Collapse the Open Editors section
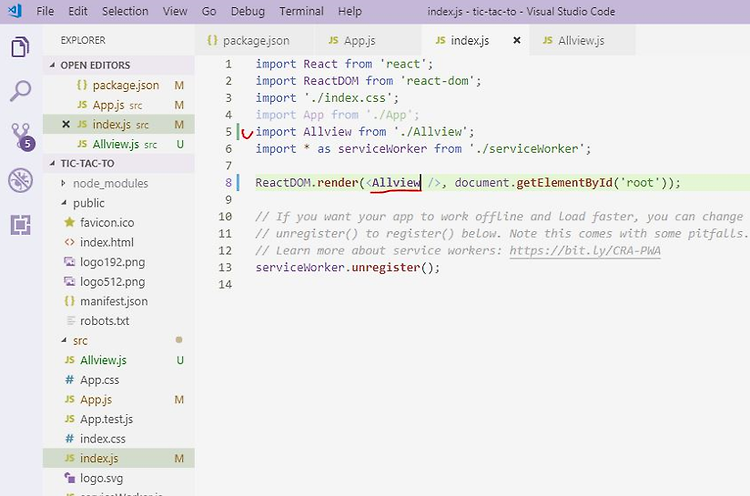 pyautogui.click(x=119, y=65)
